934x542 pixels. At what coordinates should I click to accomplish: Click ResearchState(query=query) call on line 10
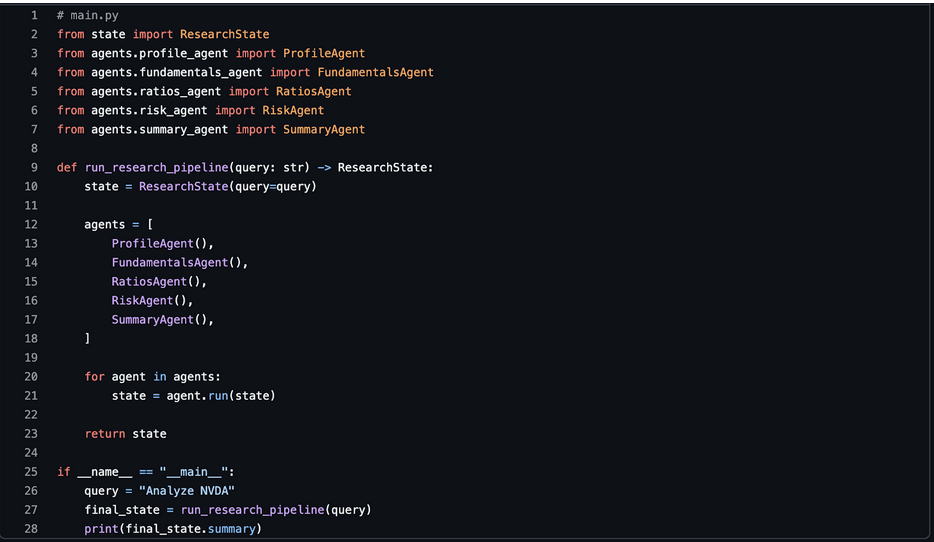coord(227,187)
